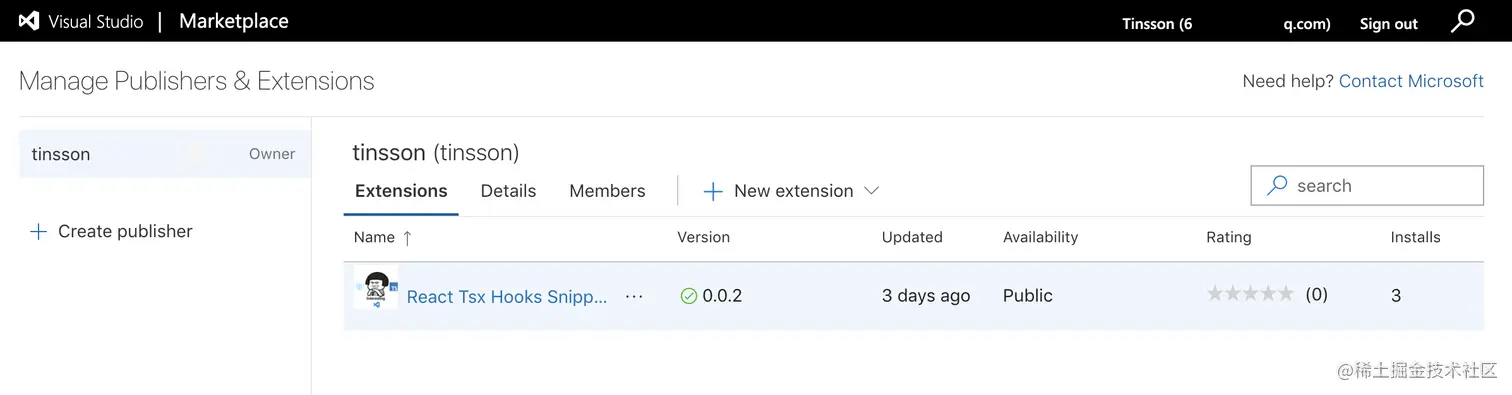Click the 'Need help?' text

pos(1288,81)
